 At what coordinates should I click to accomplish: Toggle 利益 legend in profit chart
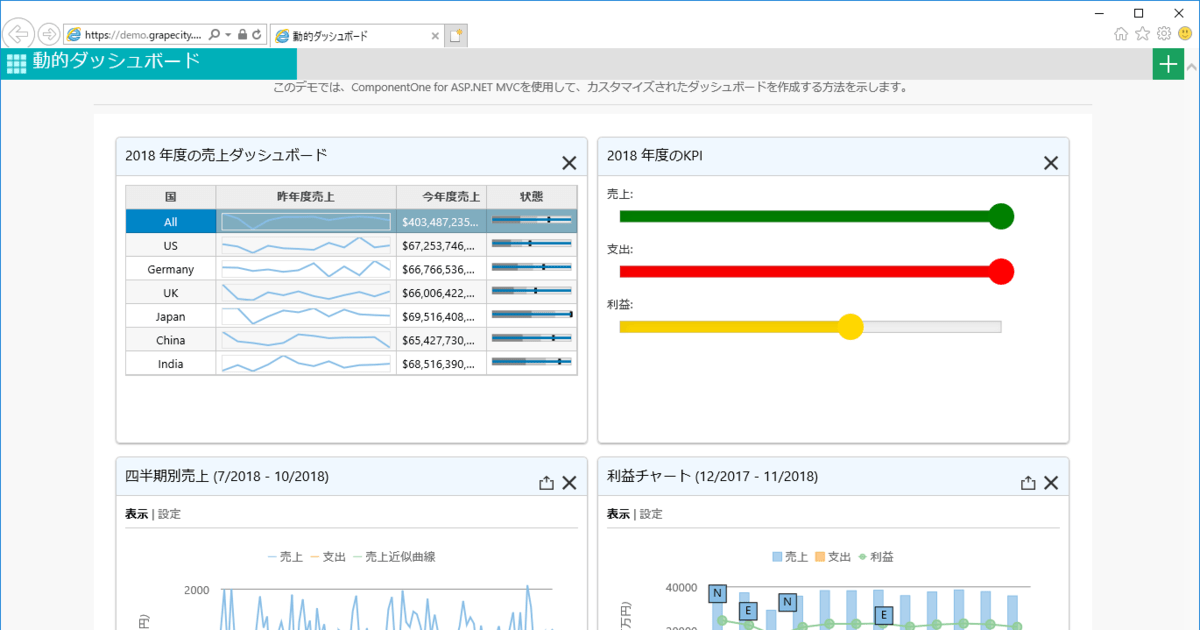pos(876,556)
